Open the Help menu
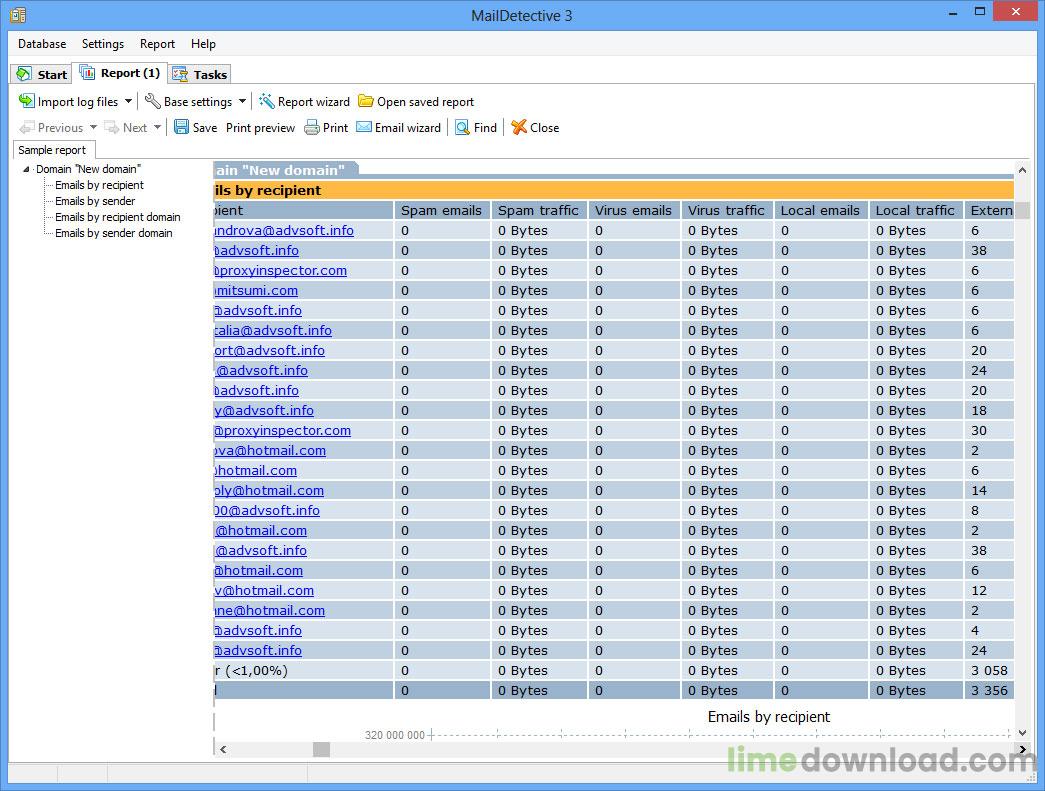This screenshot has height=791, width=1045. click(203, 44)
